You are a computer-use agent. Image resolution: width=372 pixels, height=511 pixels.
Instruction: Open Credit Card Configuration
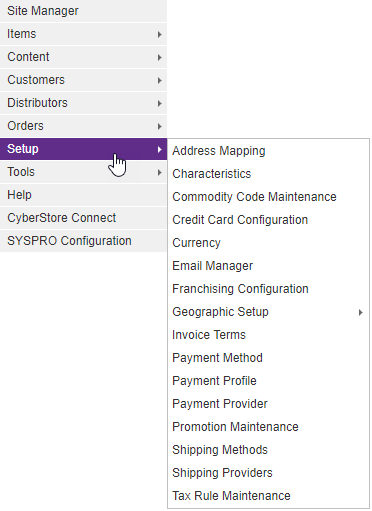pyautogui.click(x=268, y=220)
